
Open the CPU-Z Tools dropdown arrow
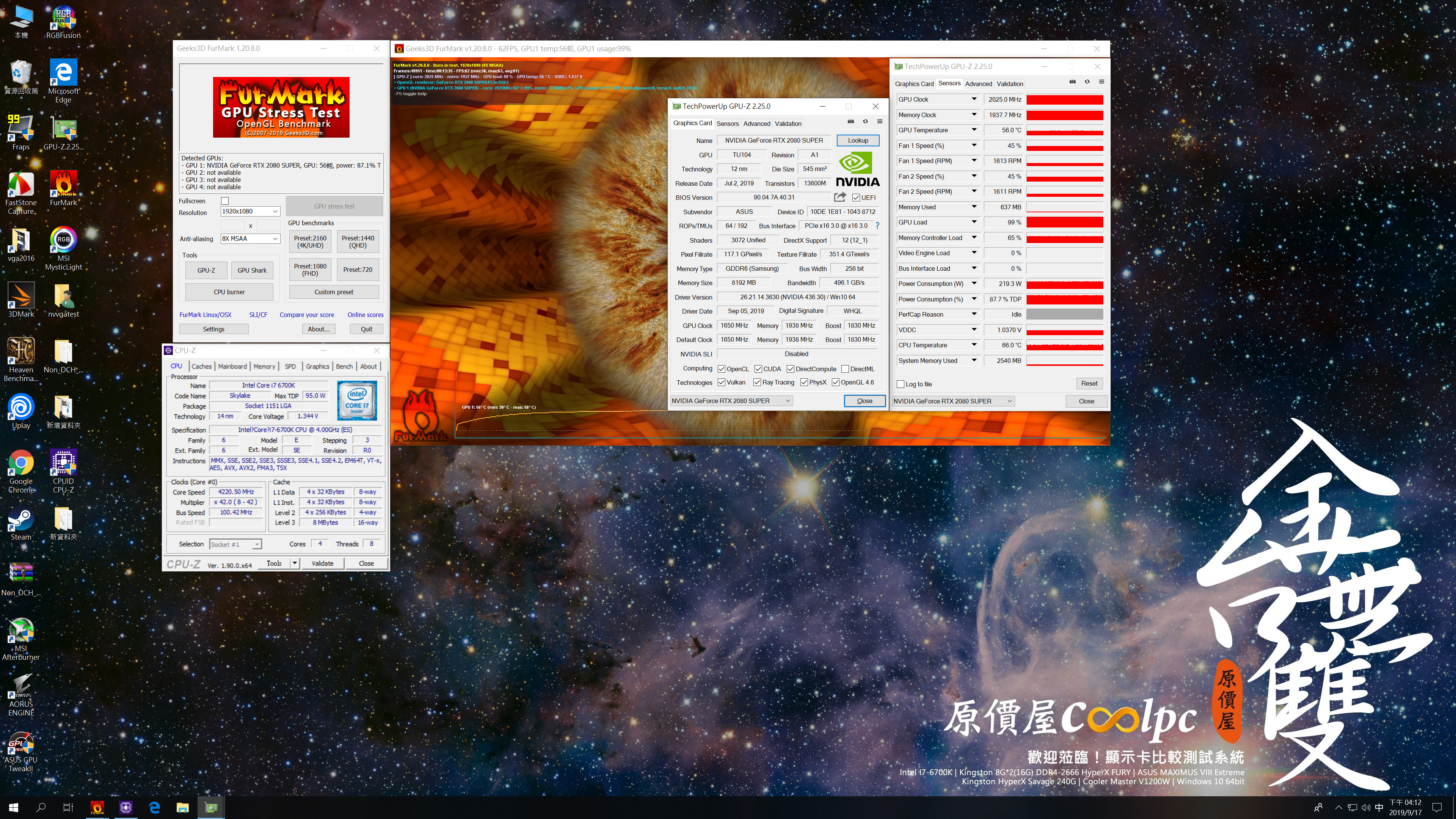[x=295, y=563]
